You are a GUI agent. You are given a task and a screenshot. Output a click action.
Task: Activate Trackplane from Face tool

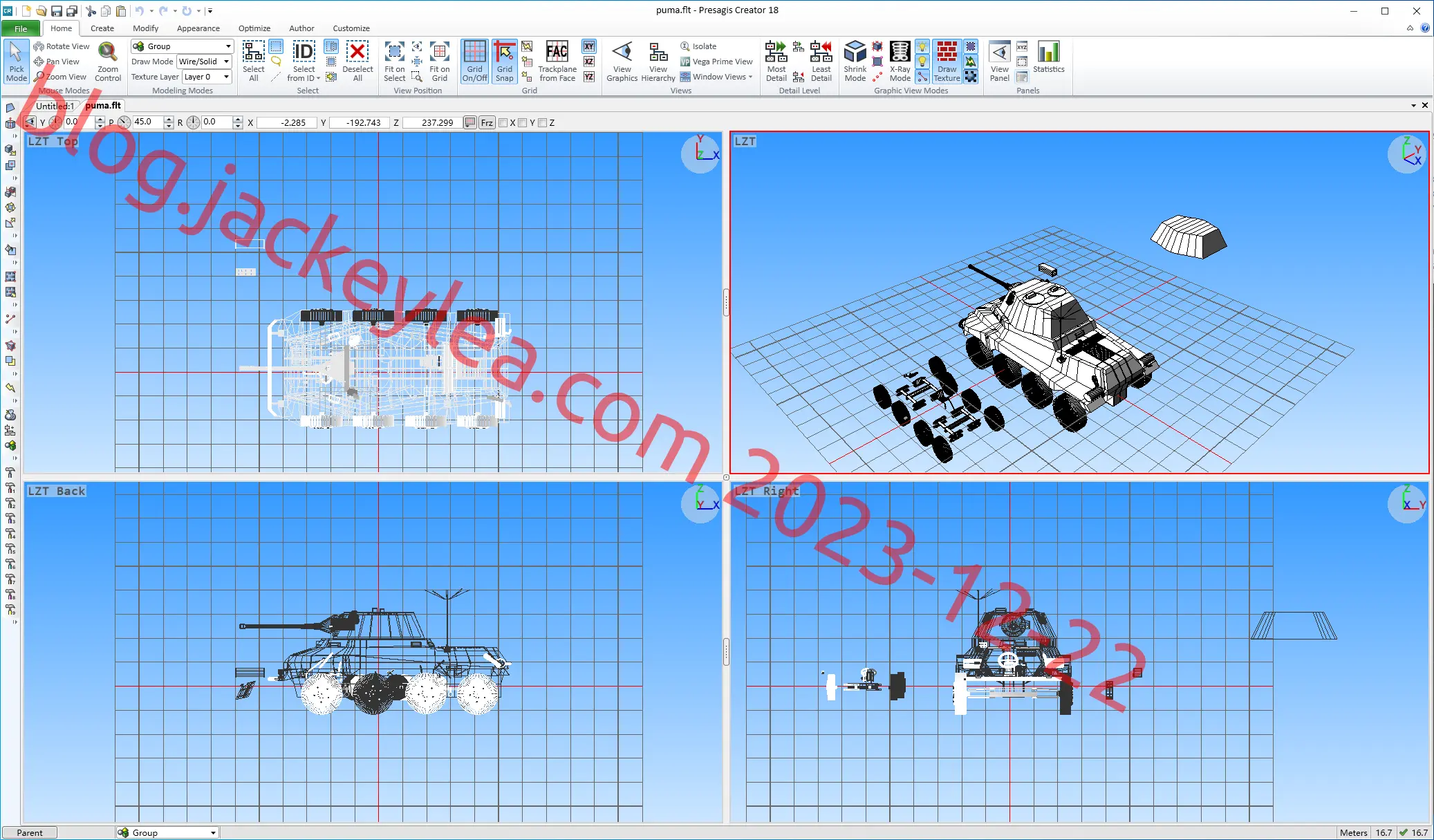click(557, 62)
